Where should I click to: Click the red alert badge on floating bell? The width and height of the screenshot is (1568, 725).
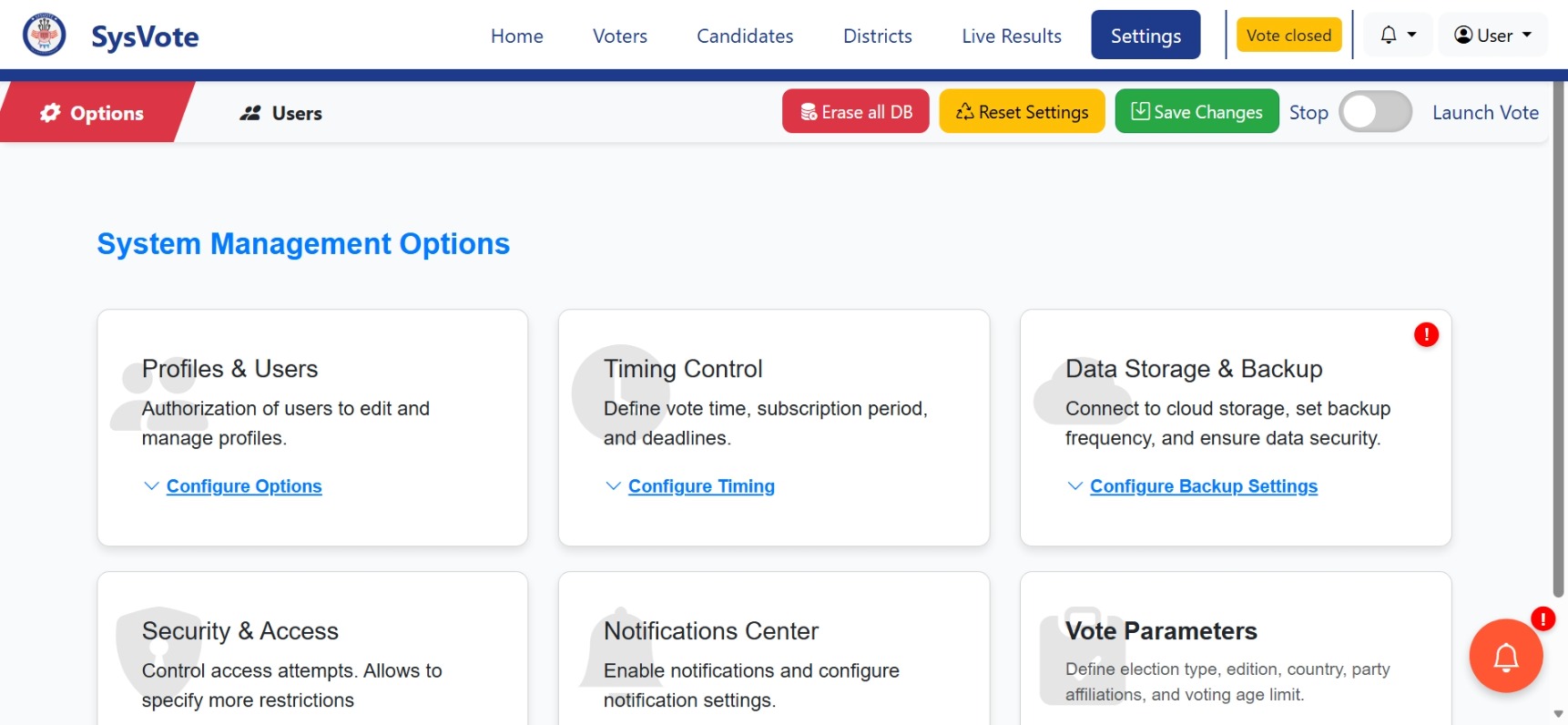click(x=1543, y=619)
